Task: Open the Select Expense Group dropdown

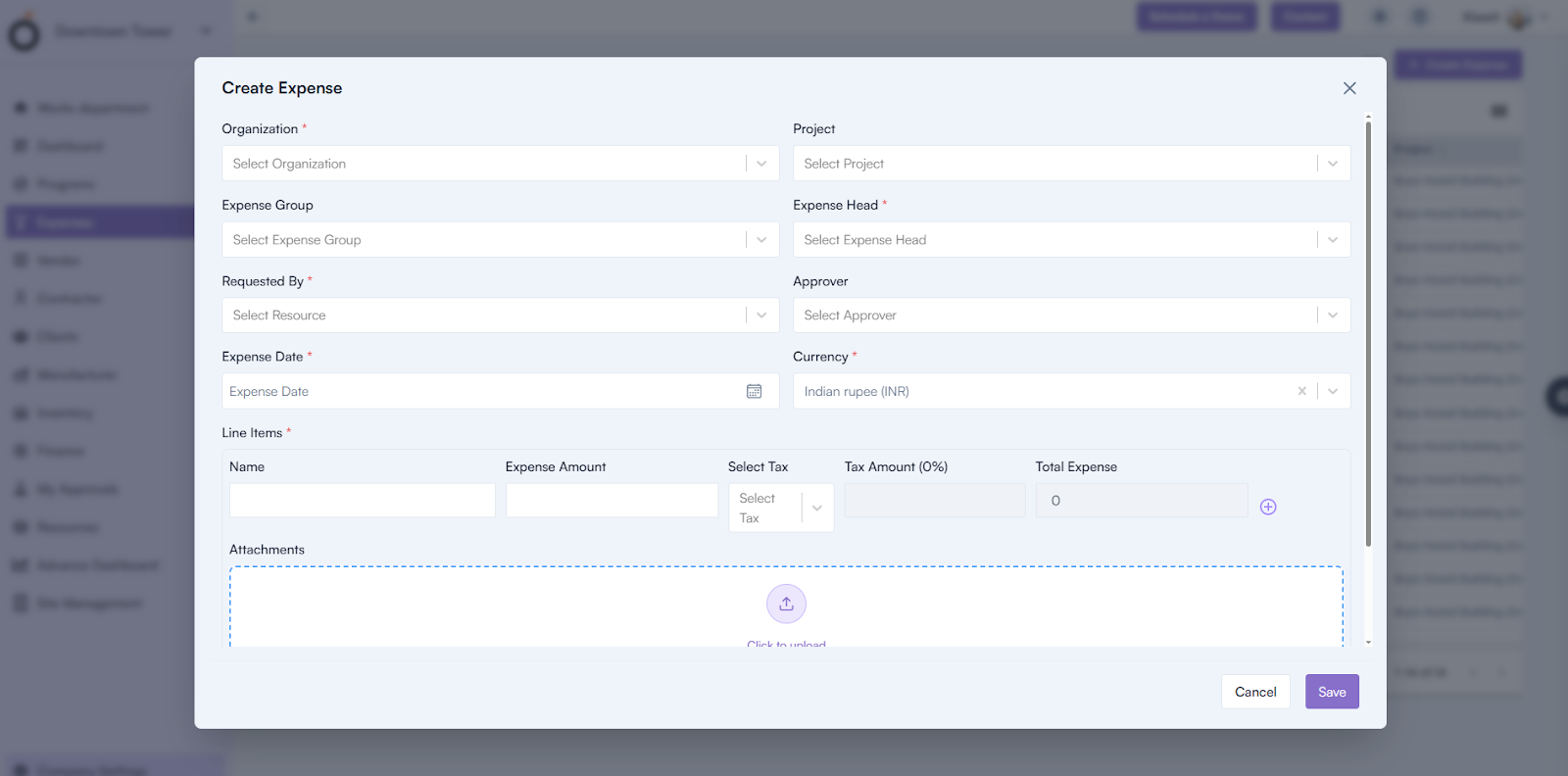Action: [761, 239]
